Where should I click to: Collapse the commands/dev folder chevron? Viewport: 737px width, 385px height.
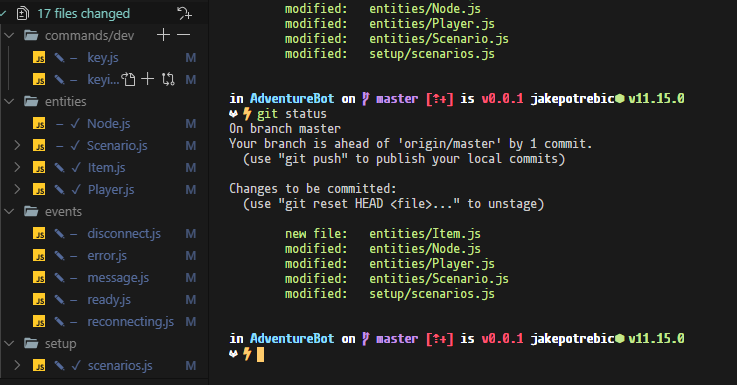pyautogui.click(x=9, y=35)
